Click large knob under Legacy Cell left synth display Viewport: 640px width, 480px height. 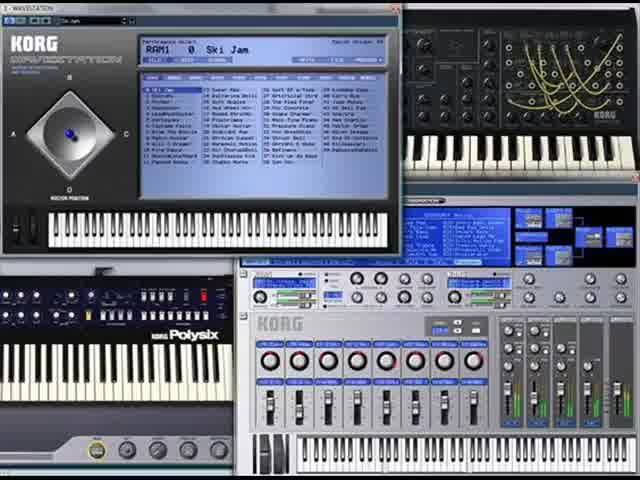pyautogui.click(x=260, y=298)
